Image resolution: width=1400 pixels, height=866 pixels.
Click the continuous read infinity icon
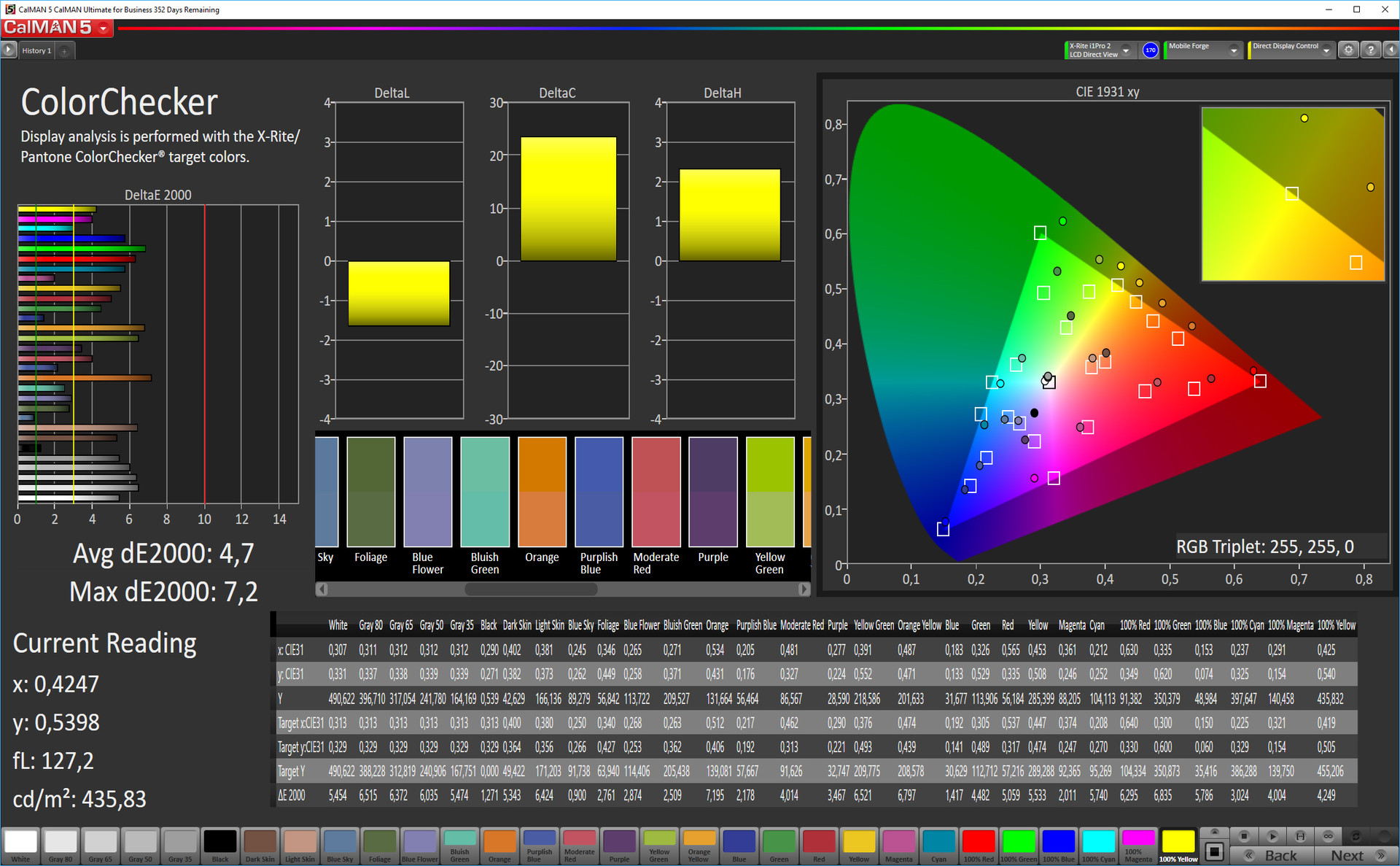coord(1328,836)
